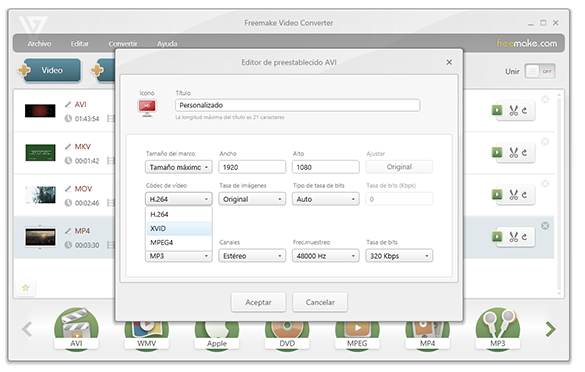
Task: Rename AVI file with pencil icon
Action: pyautogui.click(x=68, y=104)
